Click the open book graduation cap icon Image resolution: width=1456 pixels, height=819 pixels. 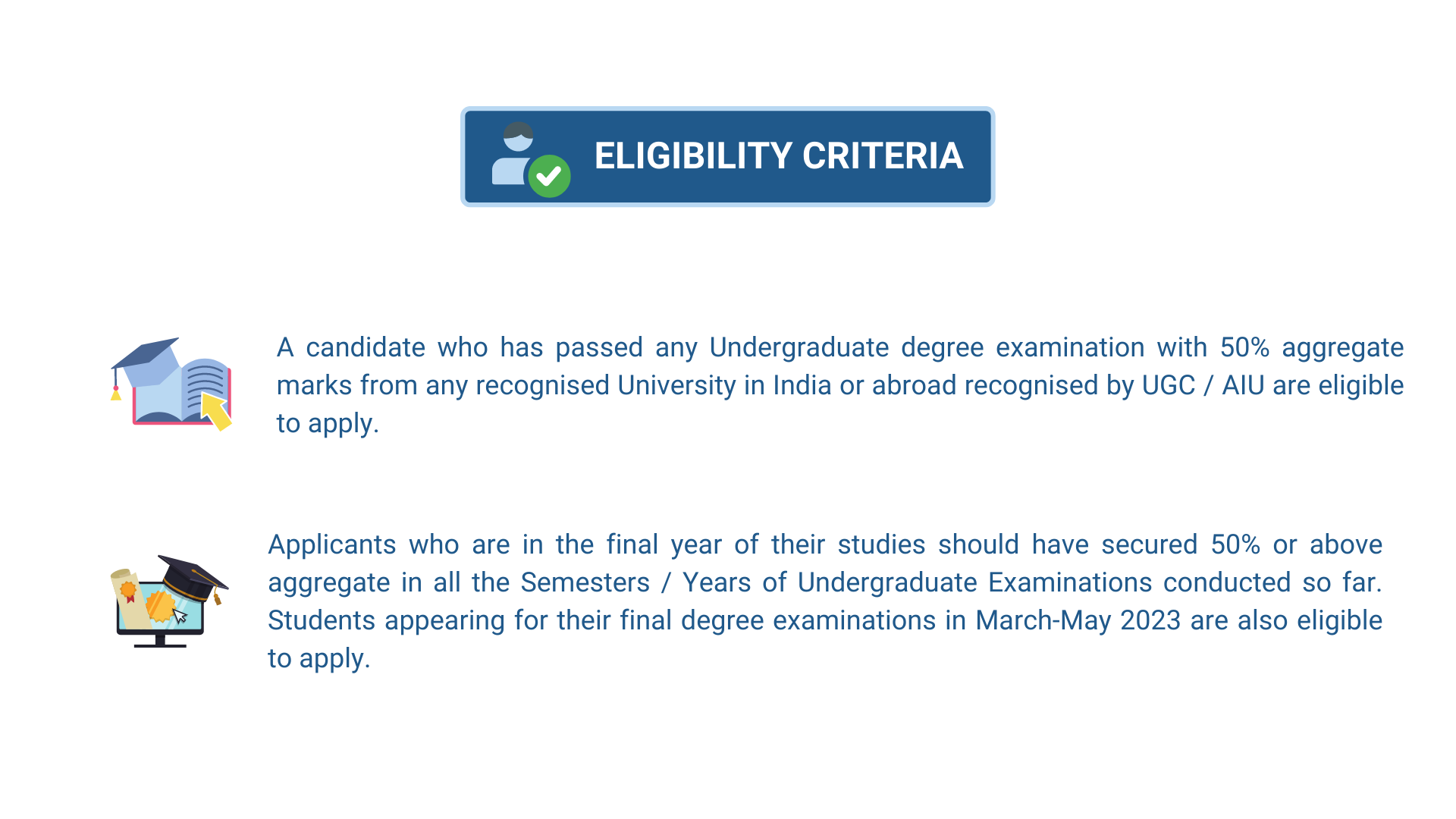(171, 384)
